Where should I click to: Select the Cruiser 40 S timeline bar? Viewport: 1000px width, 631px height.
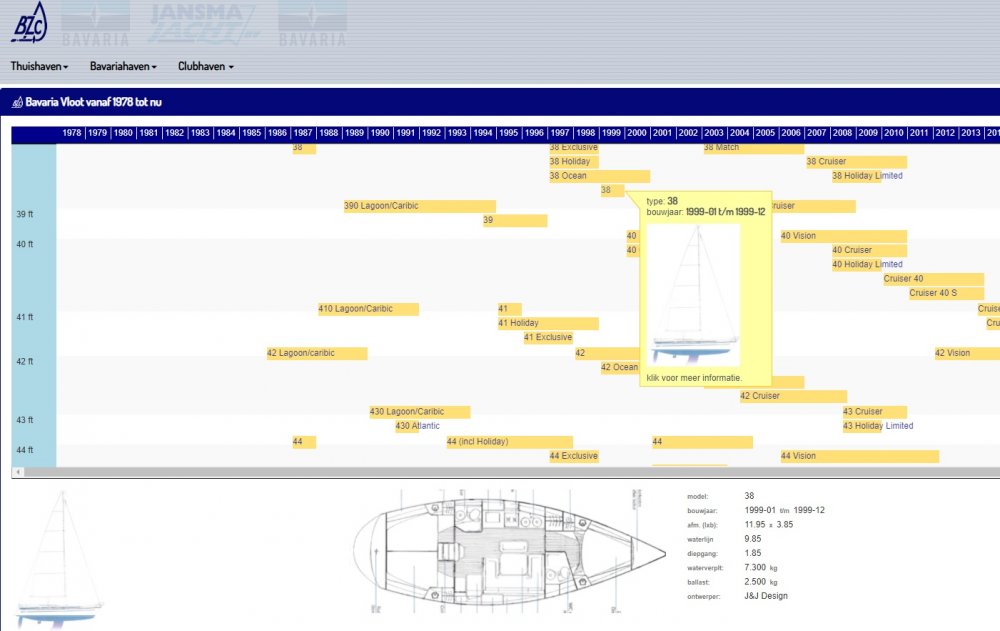(946, 293)
